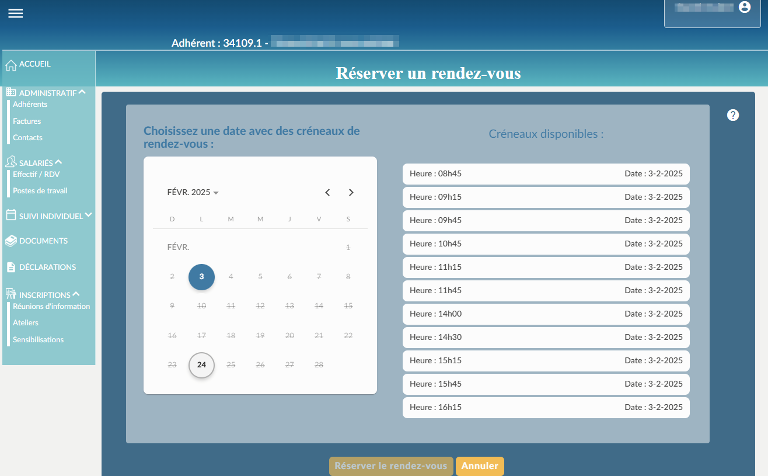Click the user account profile icon

(x=744, y=7)
